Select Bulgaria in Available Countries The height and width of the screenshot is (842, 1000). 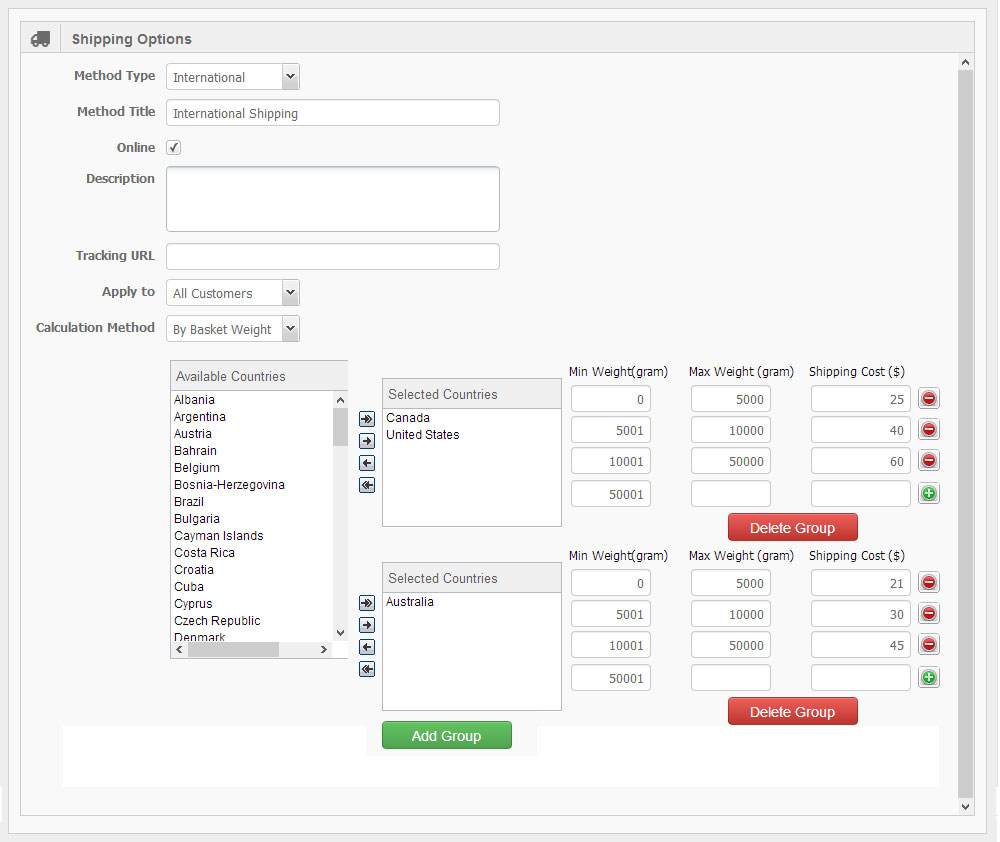coord(196,519)
